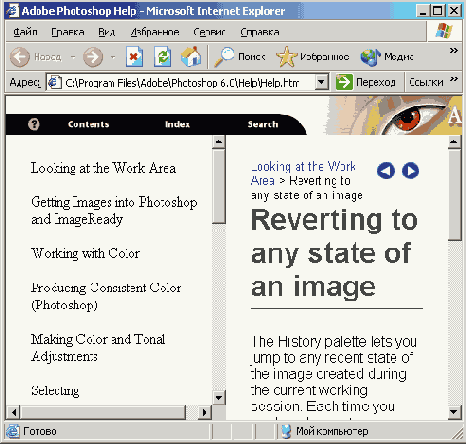Go to previous help topic arrow
466x444 pixels.
pyautogui.click(x=386, y=171)
